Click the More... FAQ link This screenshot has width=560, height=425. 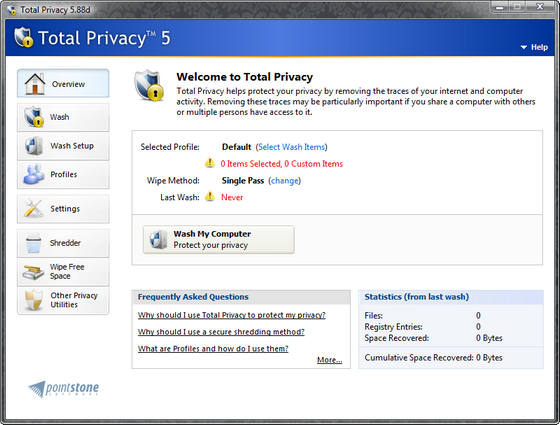(329, 360)
